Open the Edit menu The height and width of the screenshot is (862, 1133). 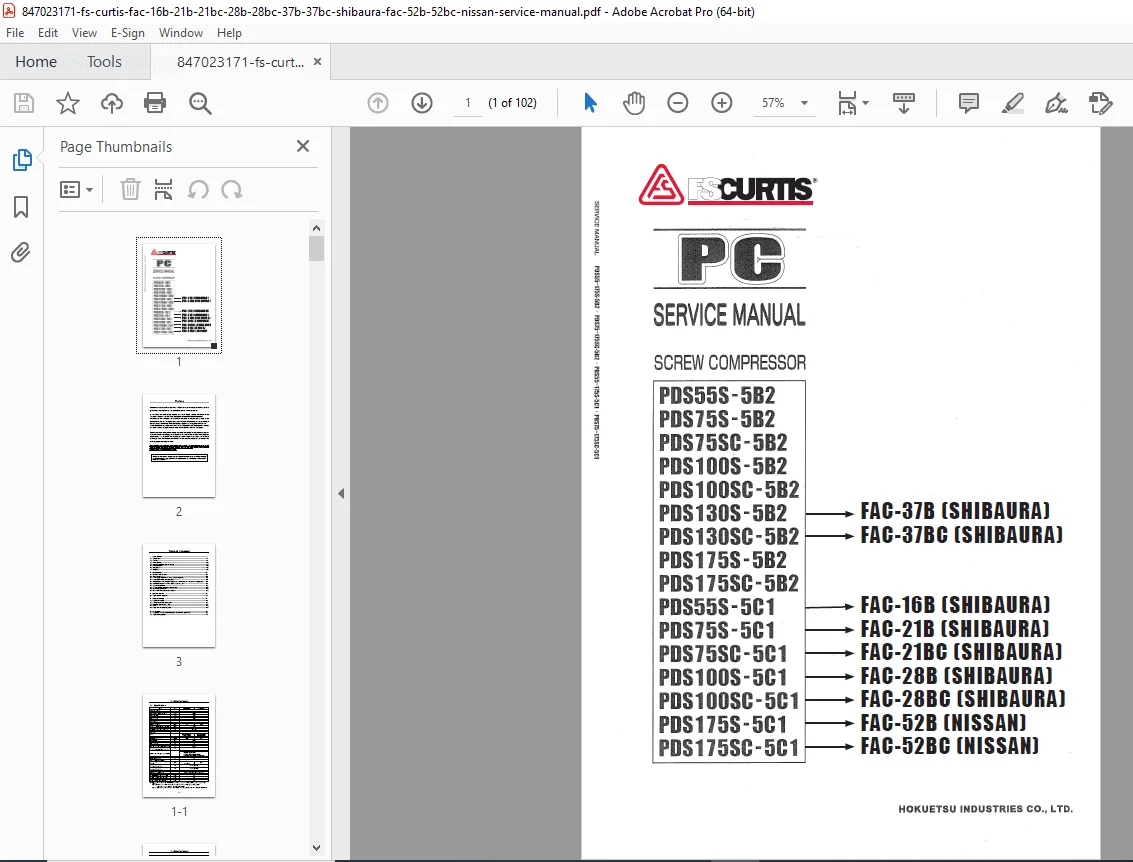(48, 33)
